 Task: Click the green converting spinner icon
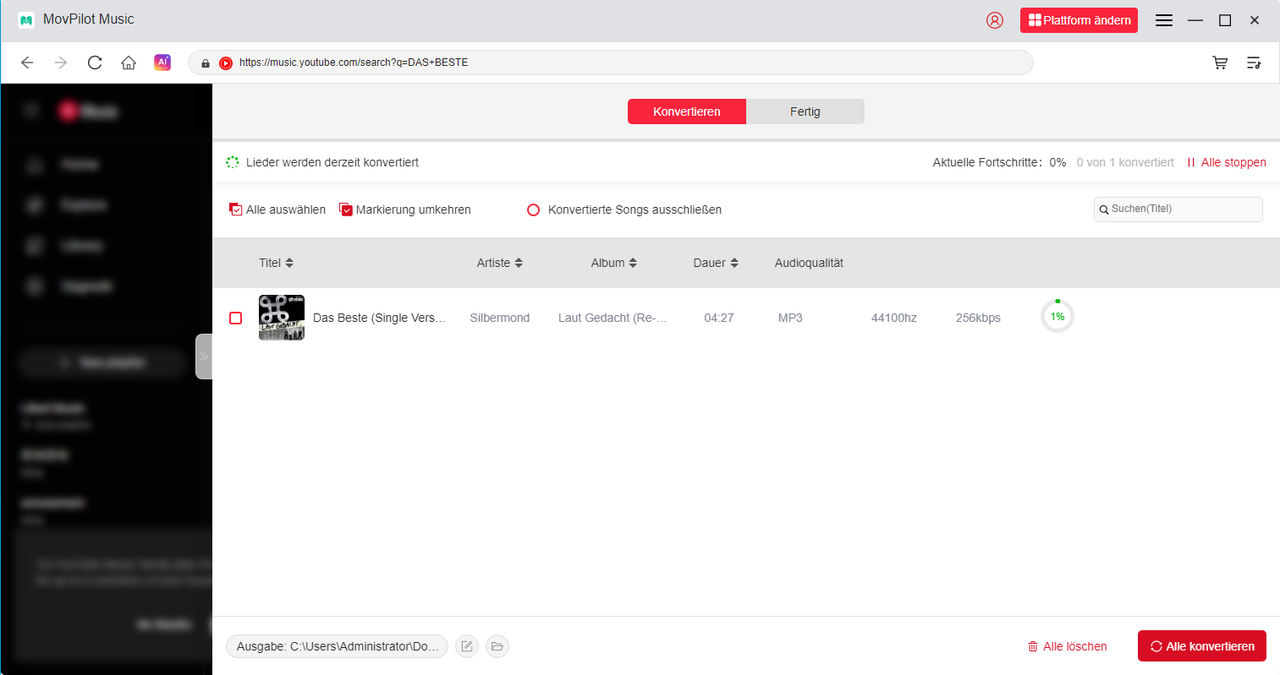pos(233,162)
